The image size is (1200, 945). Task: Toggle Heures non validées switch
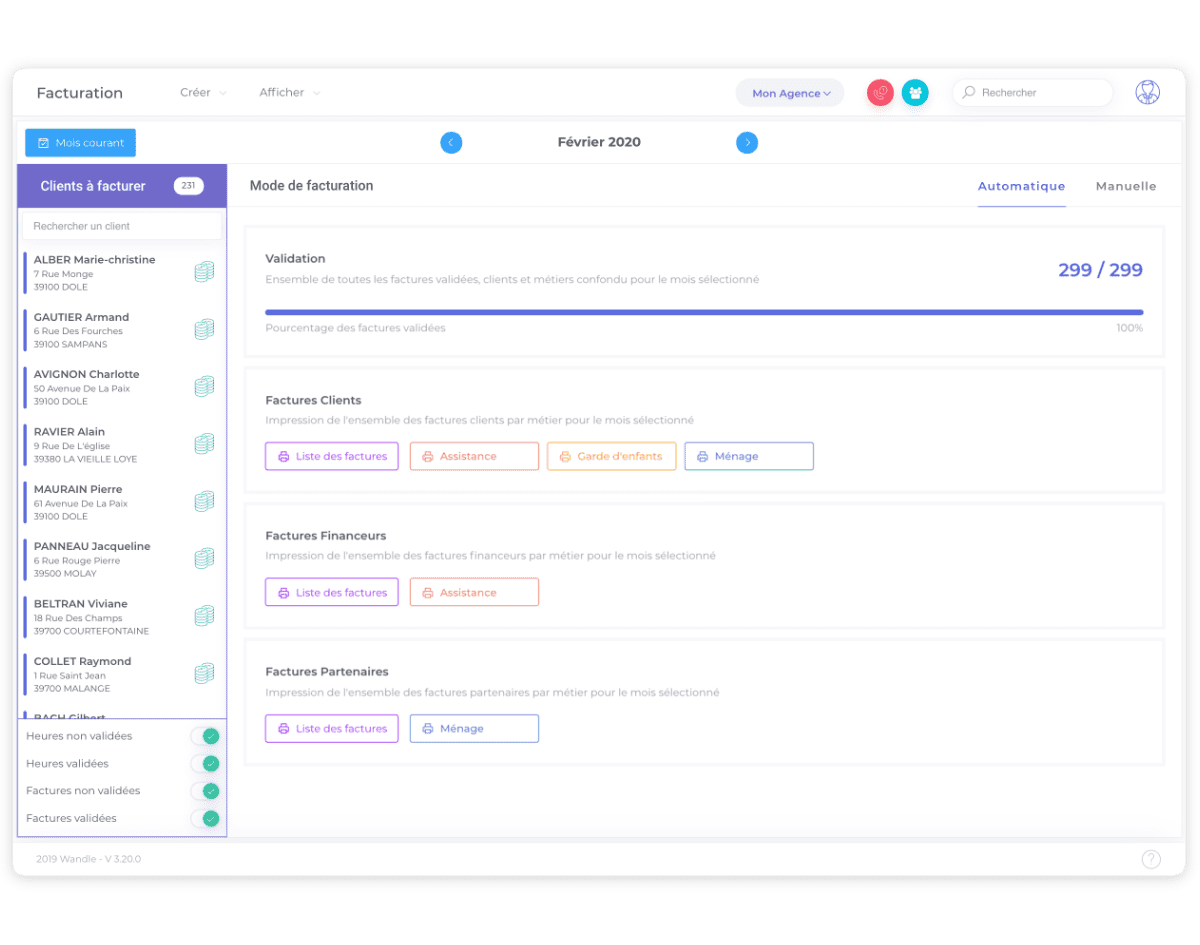tap(205, 736)
